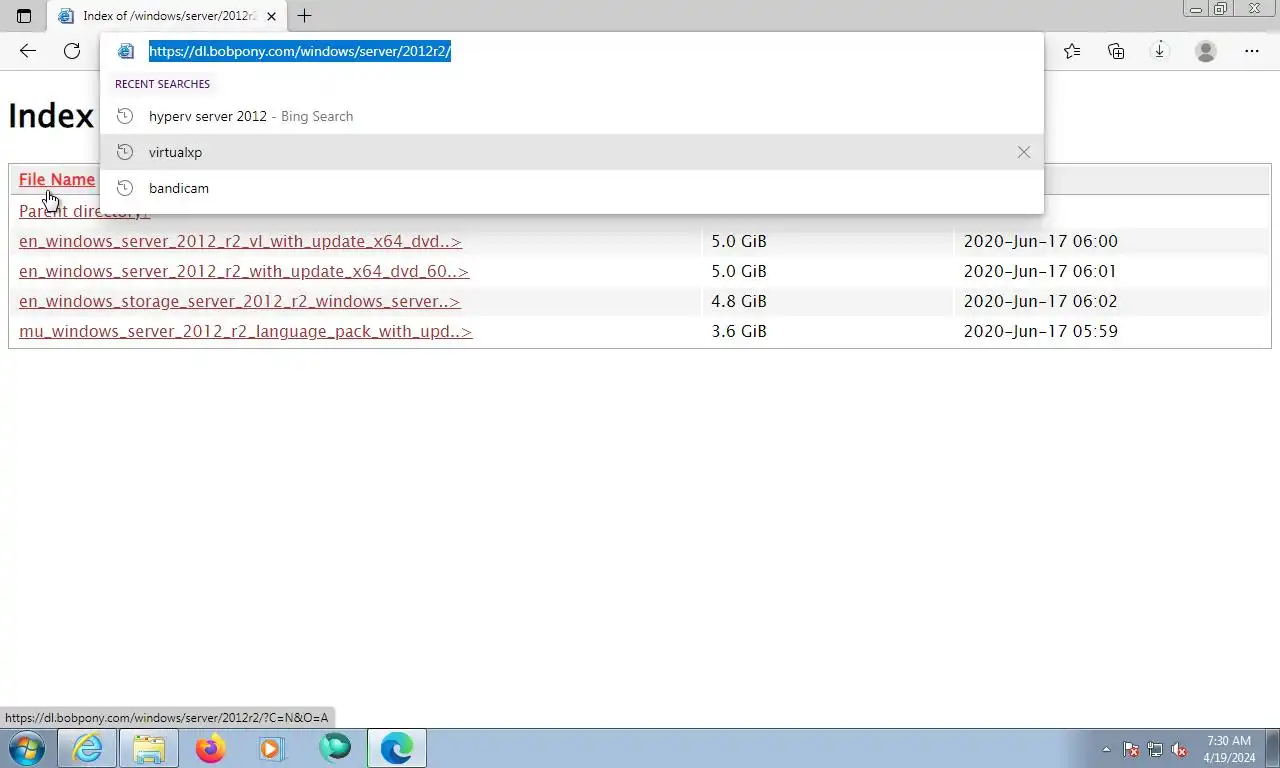Open Windows Explorer folder on taskbar

click(149, 748)
